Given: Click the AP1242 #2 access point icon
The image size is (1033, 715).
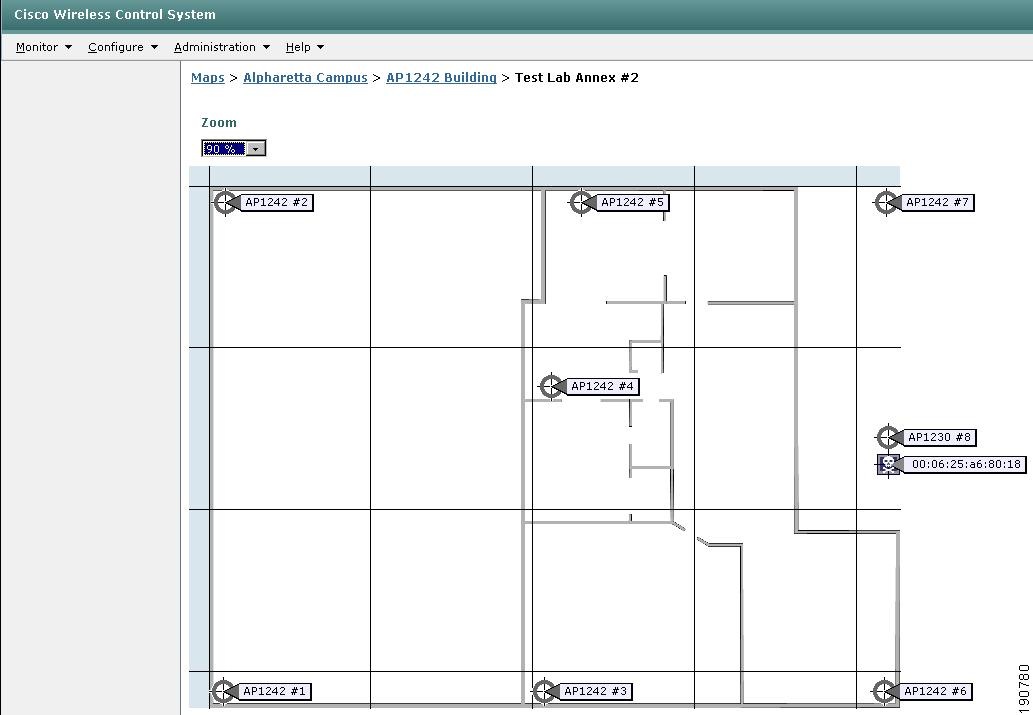Looking at the screenshot, I should (x=225, y=202).
